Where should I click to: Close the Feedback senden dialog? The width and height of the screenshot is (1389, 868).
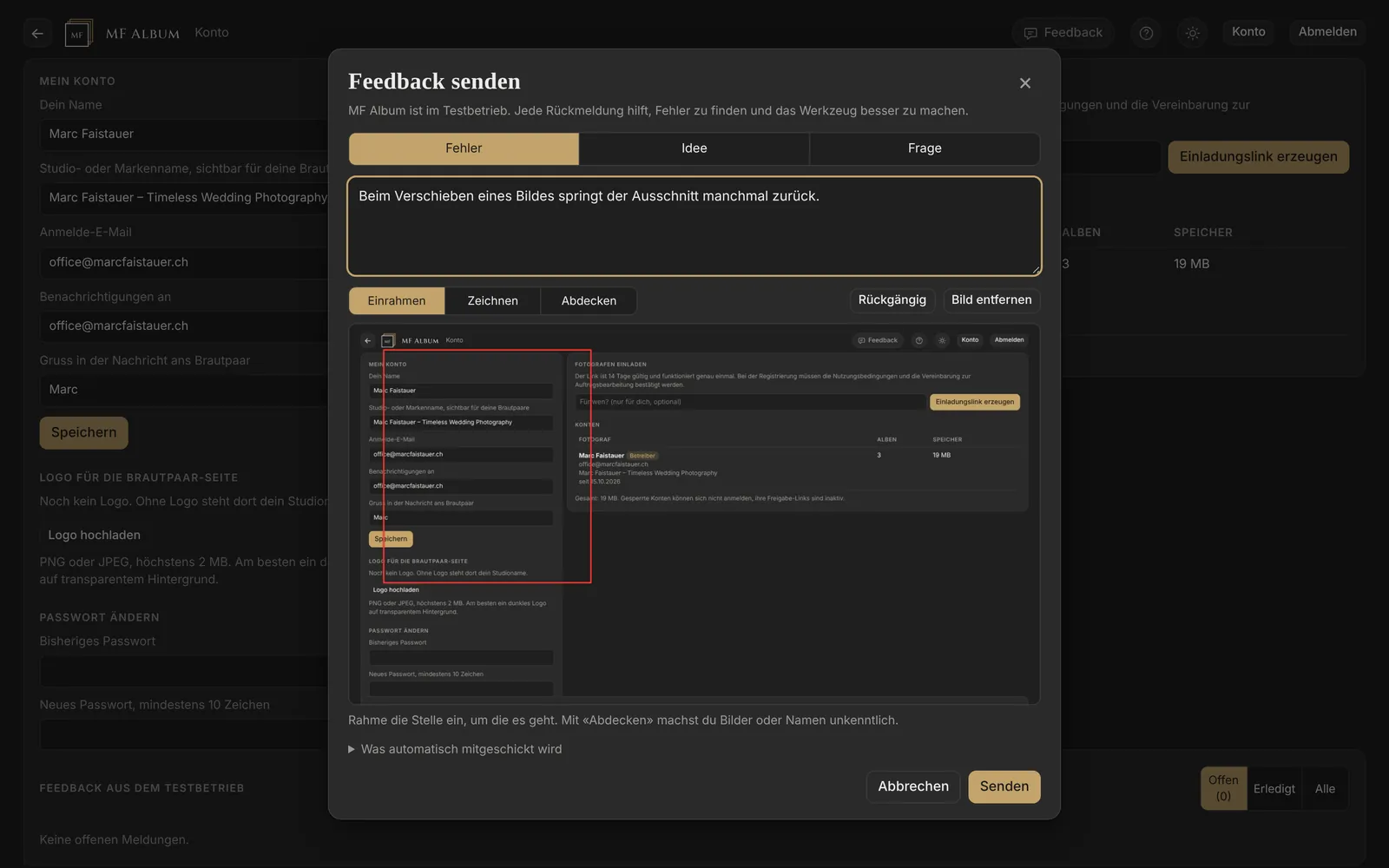[x=1025, y=83]
